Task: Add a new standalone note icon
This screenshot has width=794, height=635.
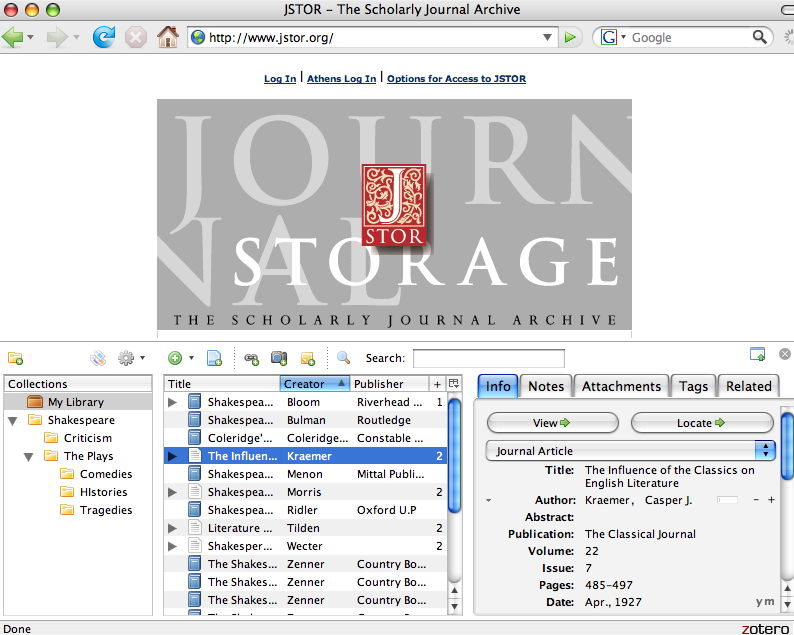Action: [307, 359]
